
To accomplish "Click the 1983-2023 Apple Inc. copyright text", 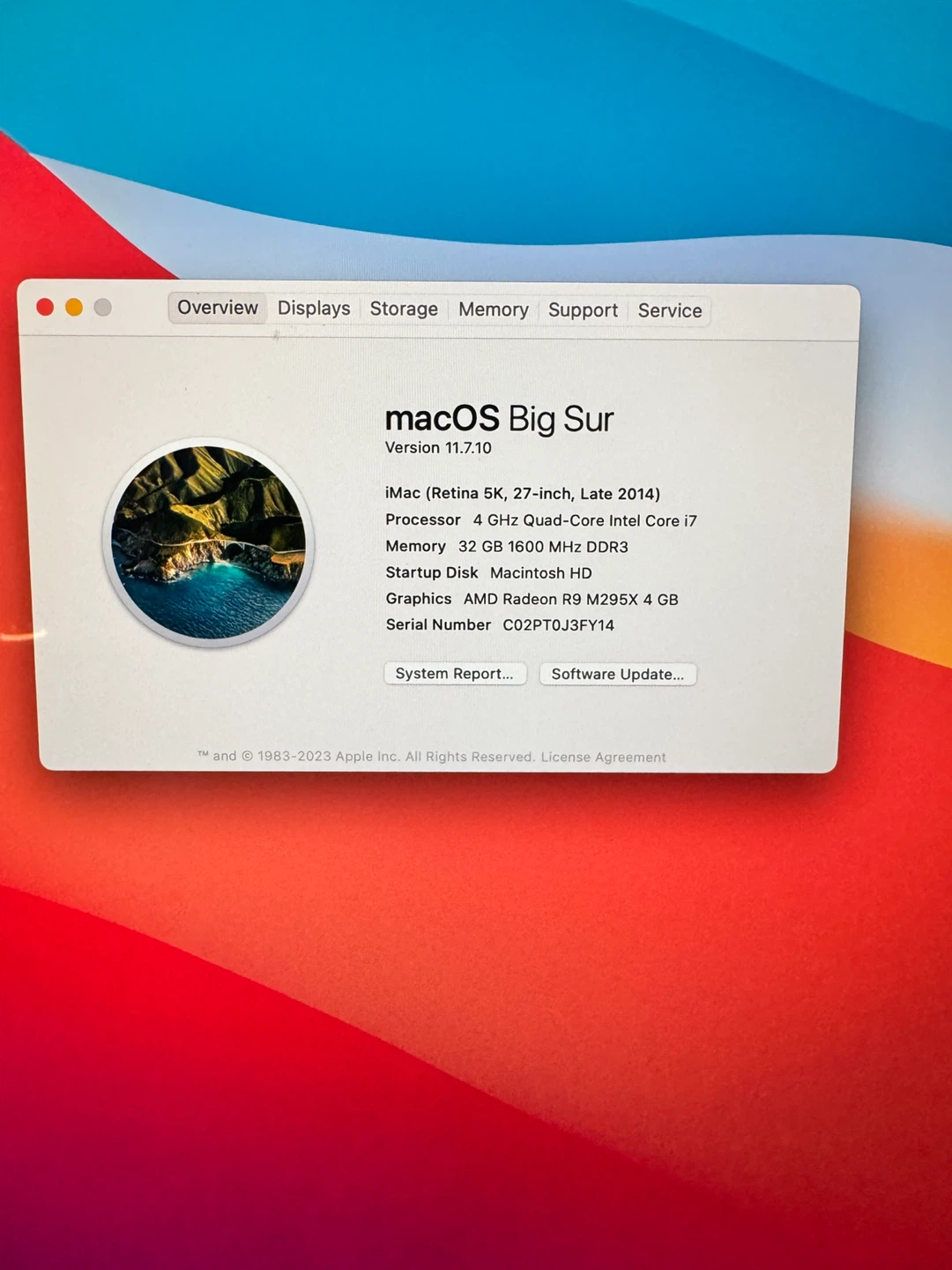I will pyautogui.click(x=366, y=757).
